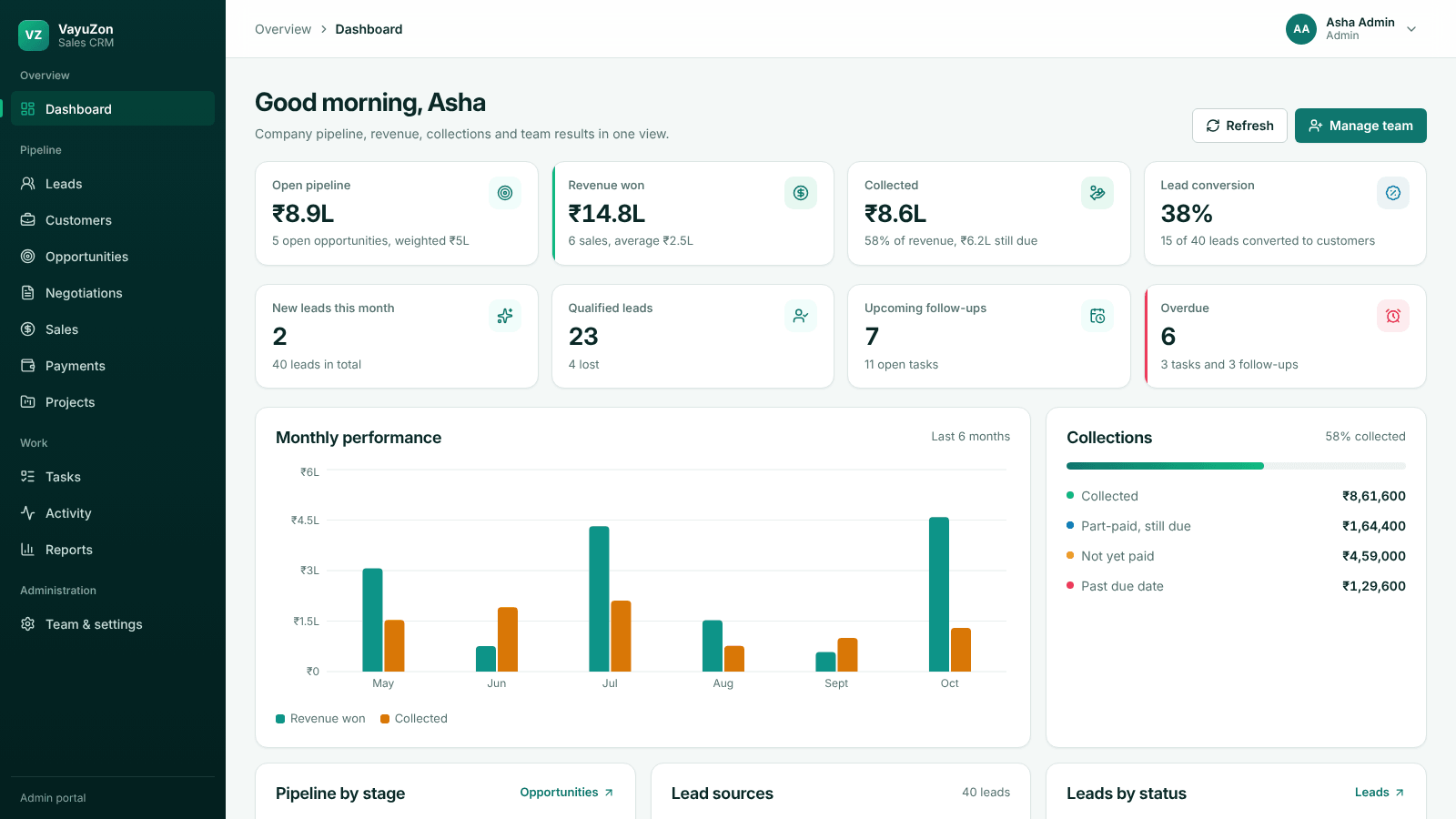The height and width of the screenshot is (819, 1456).
Task: Click the Collected legend swatch in chart
Action: (x=385, y=719)
